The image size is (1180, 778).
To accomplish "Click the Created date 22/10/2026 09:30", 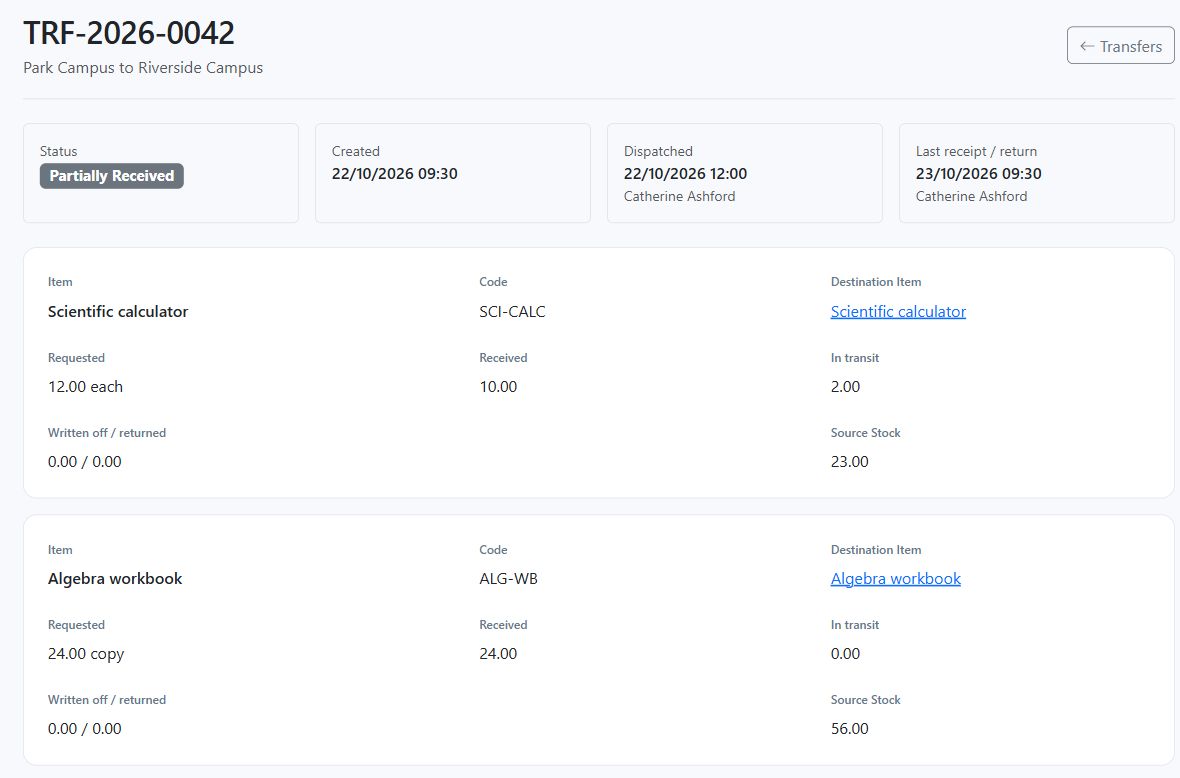I will tap(394, 174).
